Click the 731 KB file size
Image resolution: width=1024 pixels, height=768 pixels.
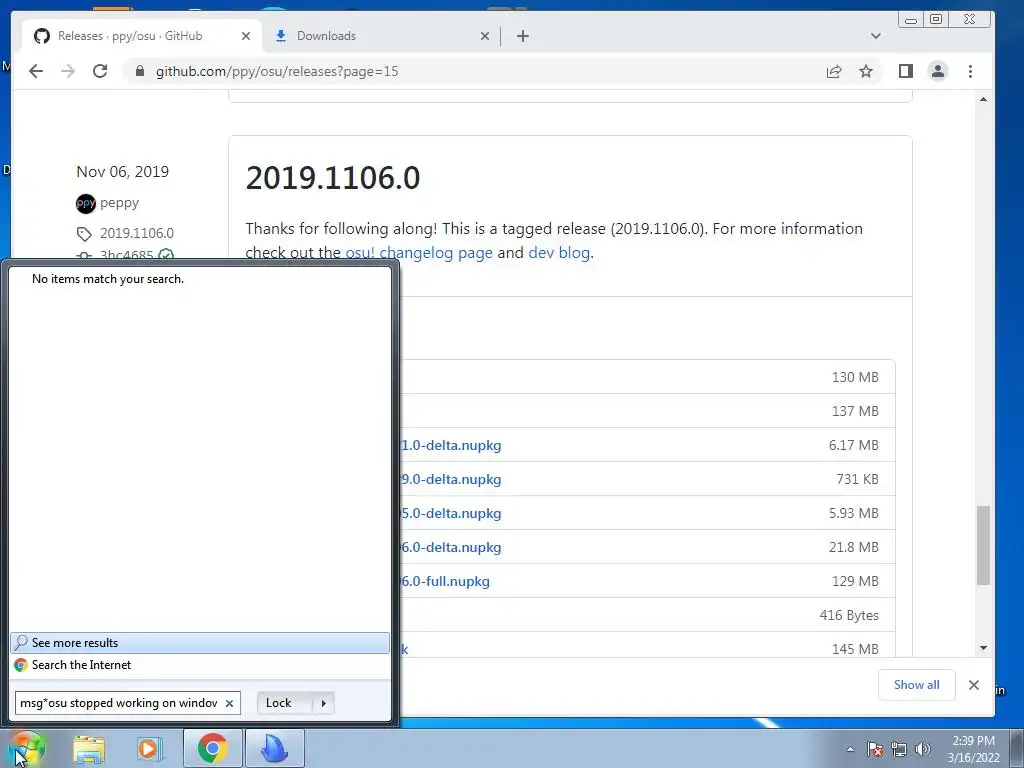857,479
